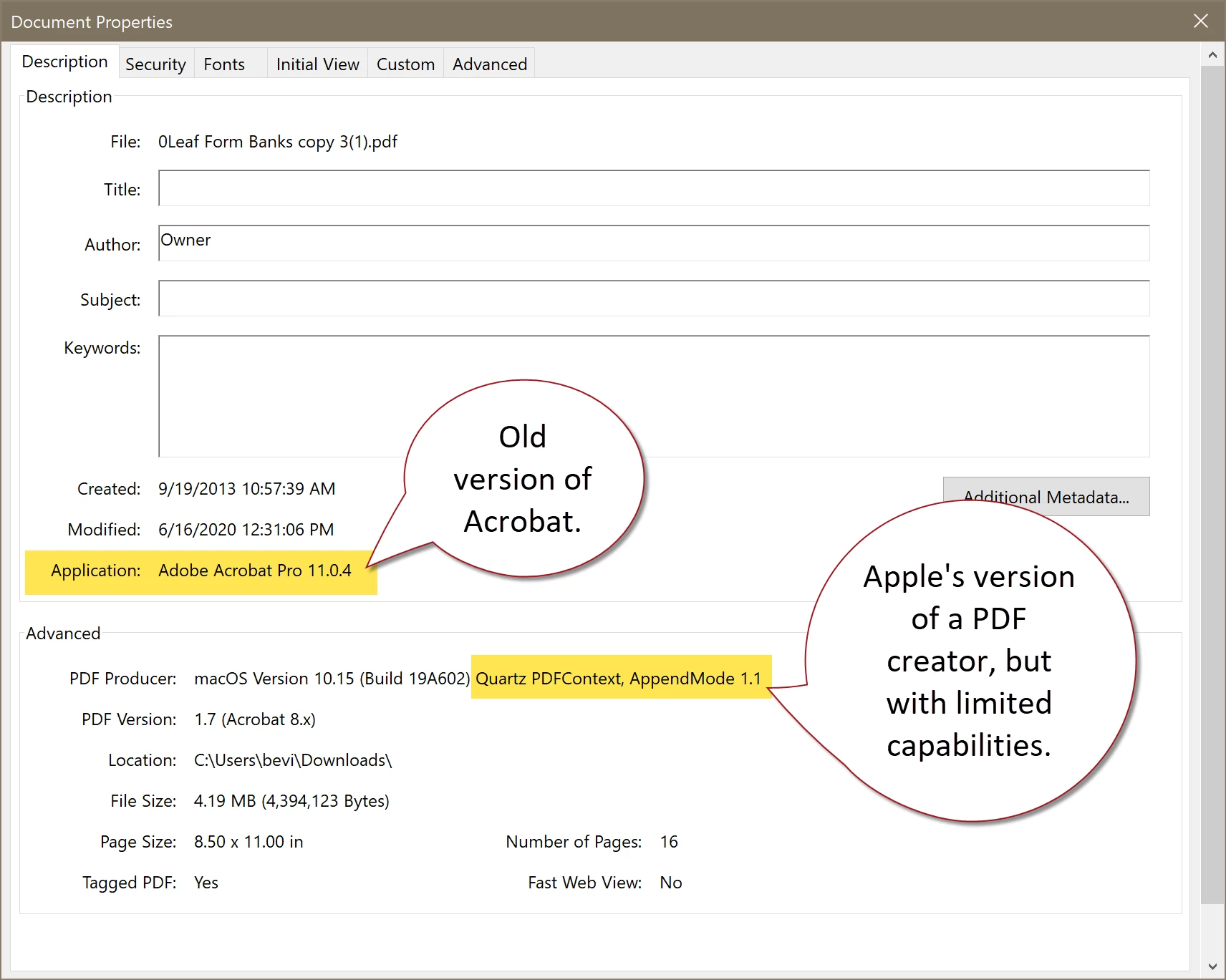The image size is (1226, 980).
Task: Close the Document Properties dialog
Action: pyautogui.click(x=1201, y=21)
